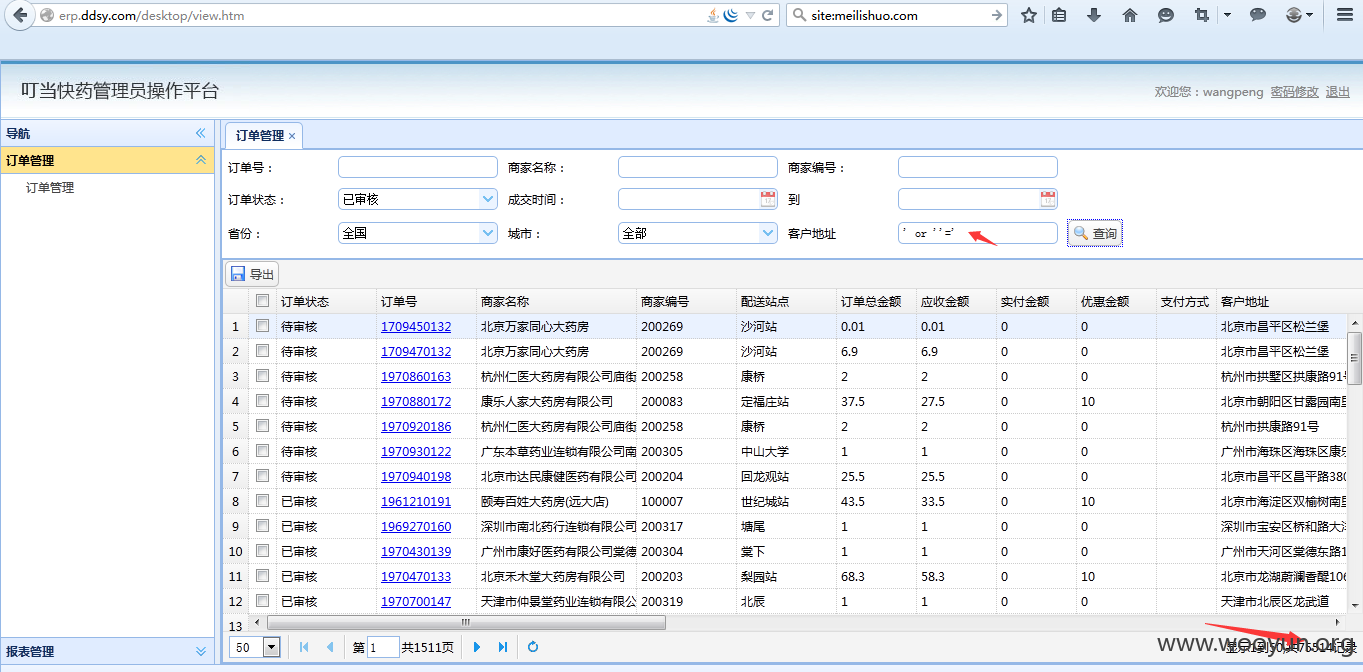Check the row for order 1970860163
Viewport: 1363px width, 672px height.
(262, 376)
